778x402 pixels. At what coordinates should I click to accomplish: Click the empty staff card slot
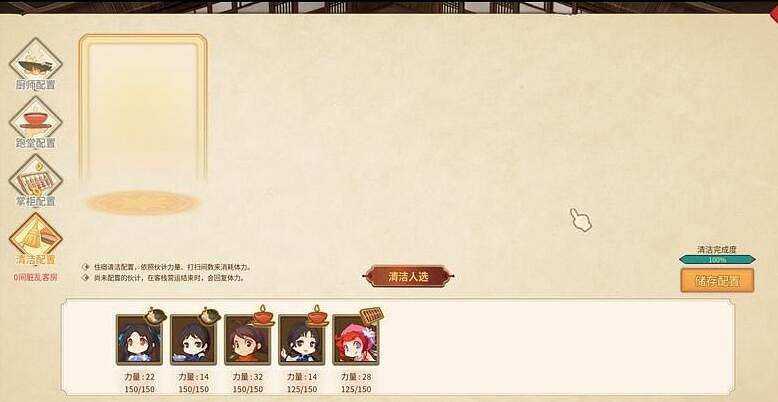point(143,110)
